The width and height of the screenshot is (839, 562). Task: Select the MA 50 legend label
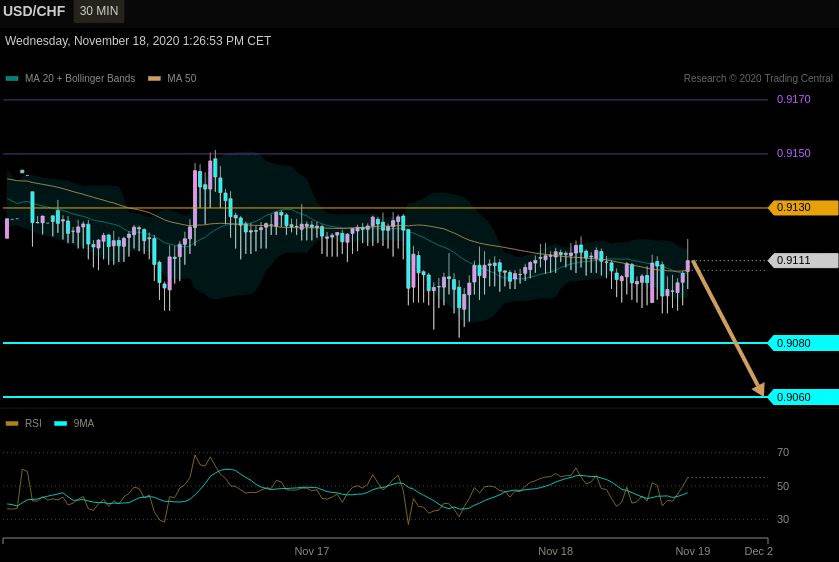[182, 78]
